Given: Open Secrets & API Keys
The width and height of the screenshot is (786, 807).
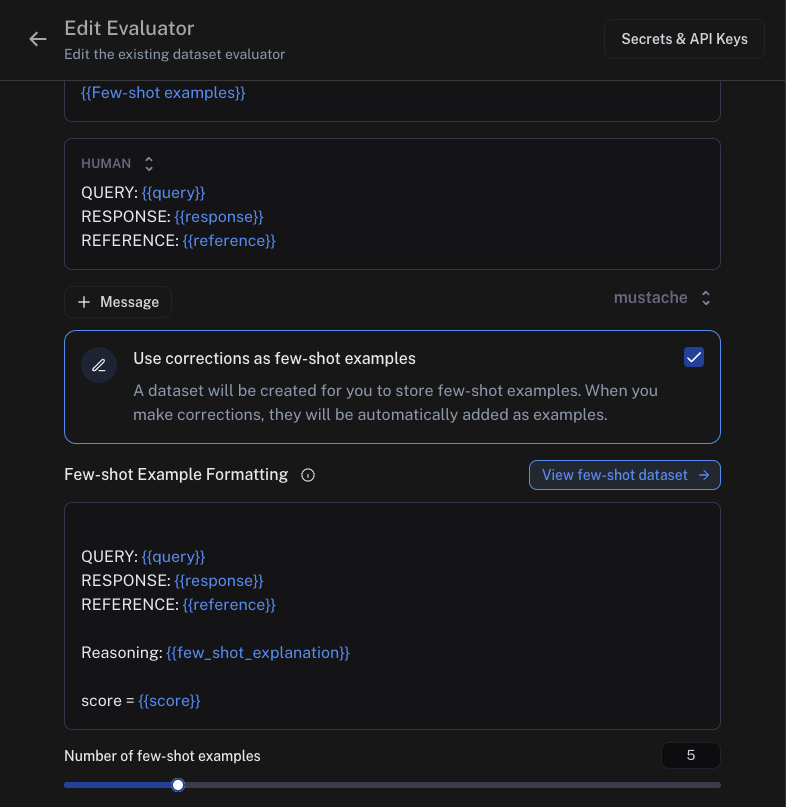Looking at the screenshot, I should [x=684, y=38].
